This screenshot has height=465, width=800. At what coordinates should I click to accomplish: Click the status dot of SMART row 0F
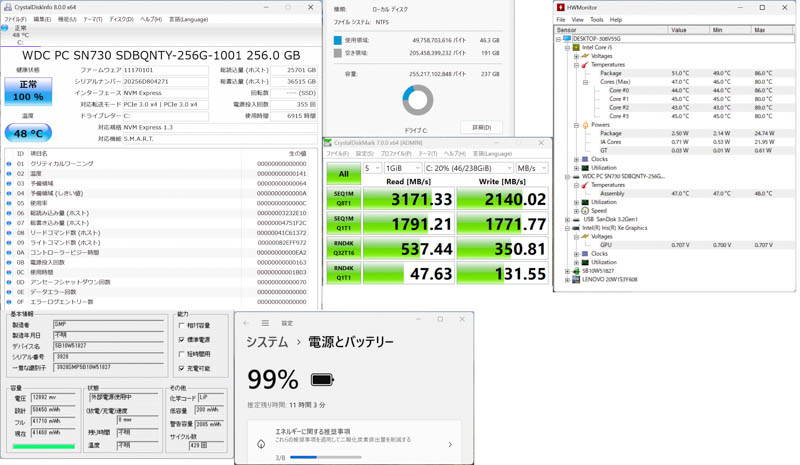[x=9, y=302]
